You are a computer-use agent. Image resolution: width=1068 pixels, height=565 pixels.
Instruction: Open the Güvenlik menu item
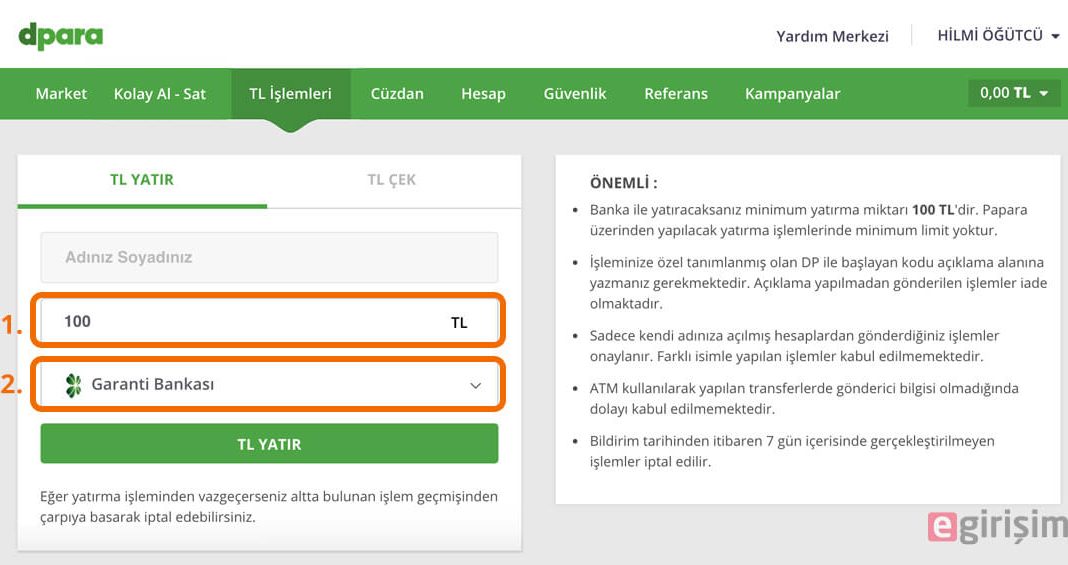click(575, 94)
